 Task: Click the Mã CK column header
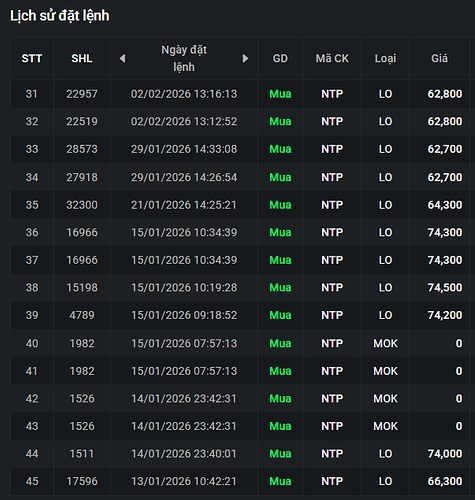click(x=332, y=59)
